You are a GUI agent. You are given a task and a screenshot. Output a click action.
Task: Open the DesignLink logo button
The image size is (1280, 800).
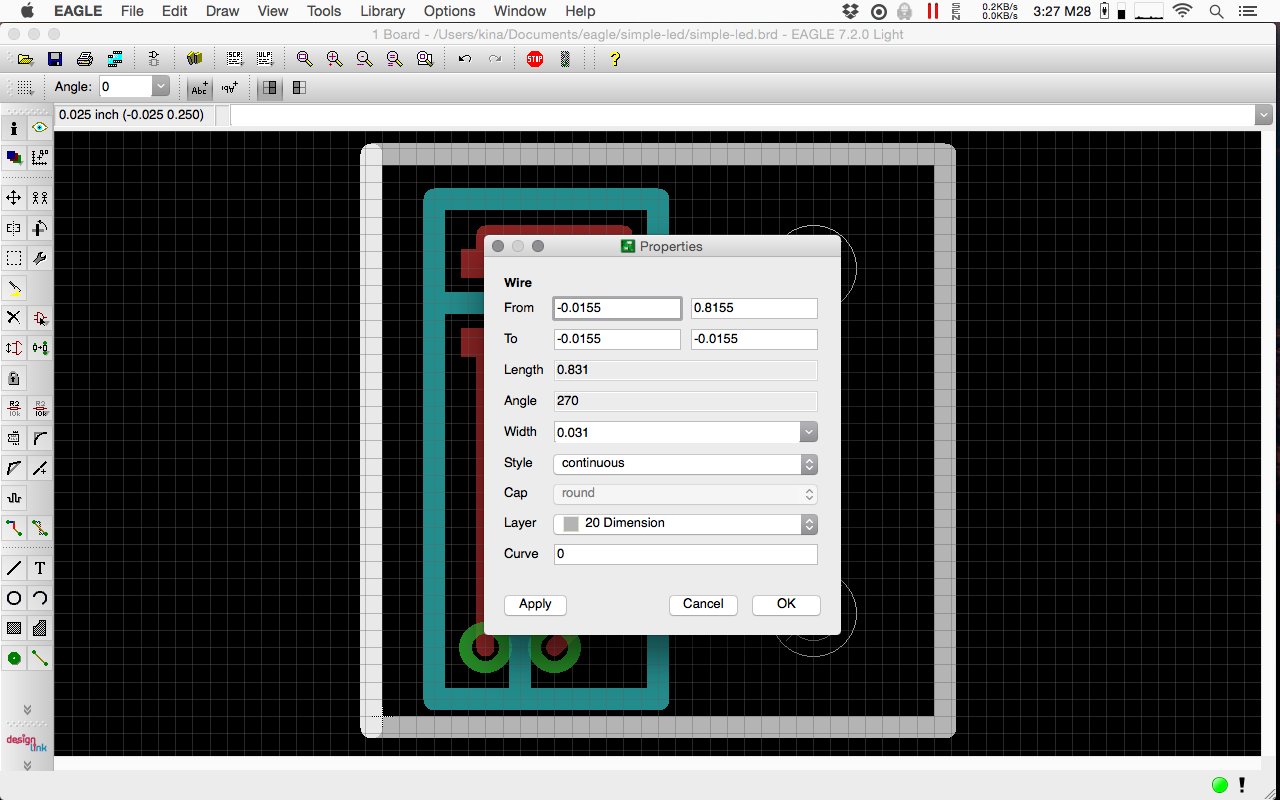point(27,743)
